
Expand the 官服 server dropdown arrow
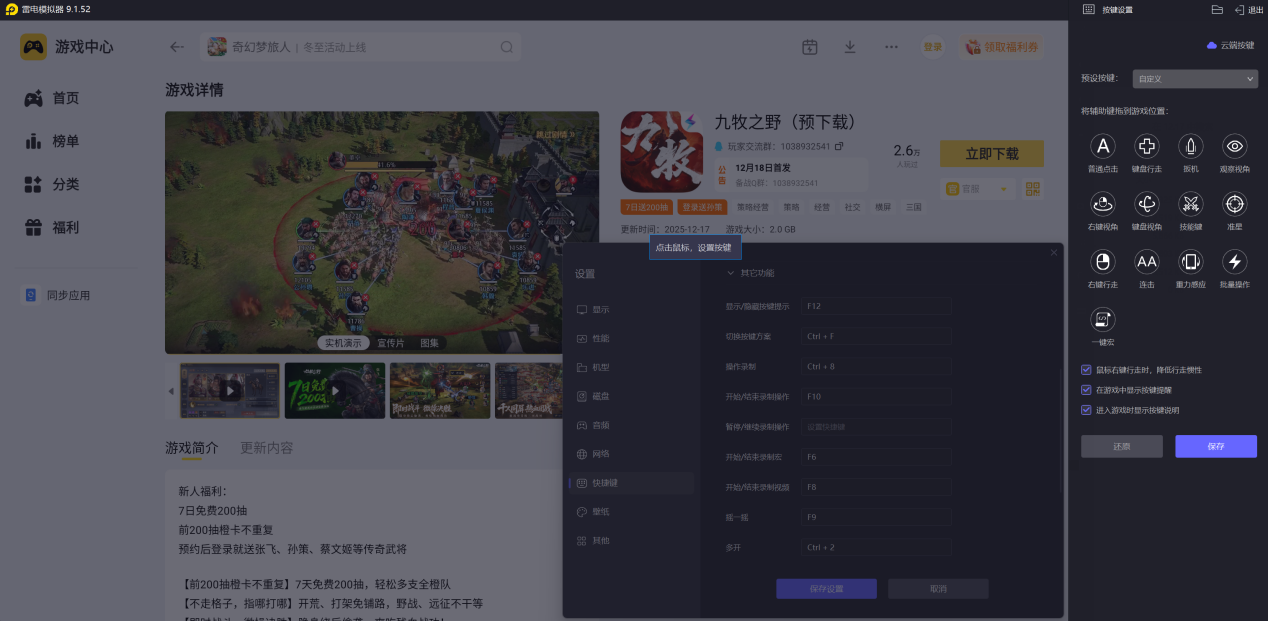[x=1003, y=189]
